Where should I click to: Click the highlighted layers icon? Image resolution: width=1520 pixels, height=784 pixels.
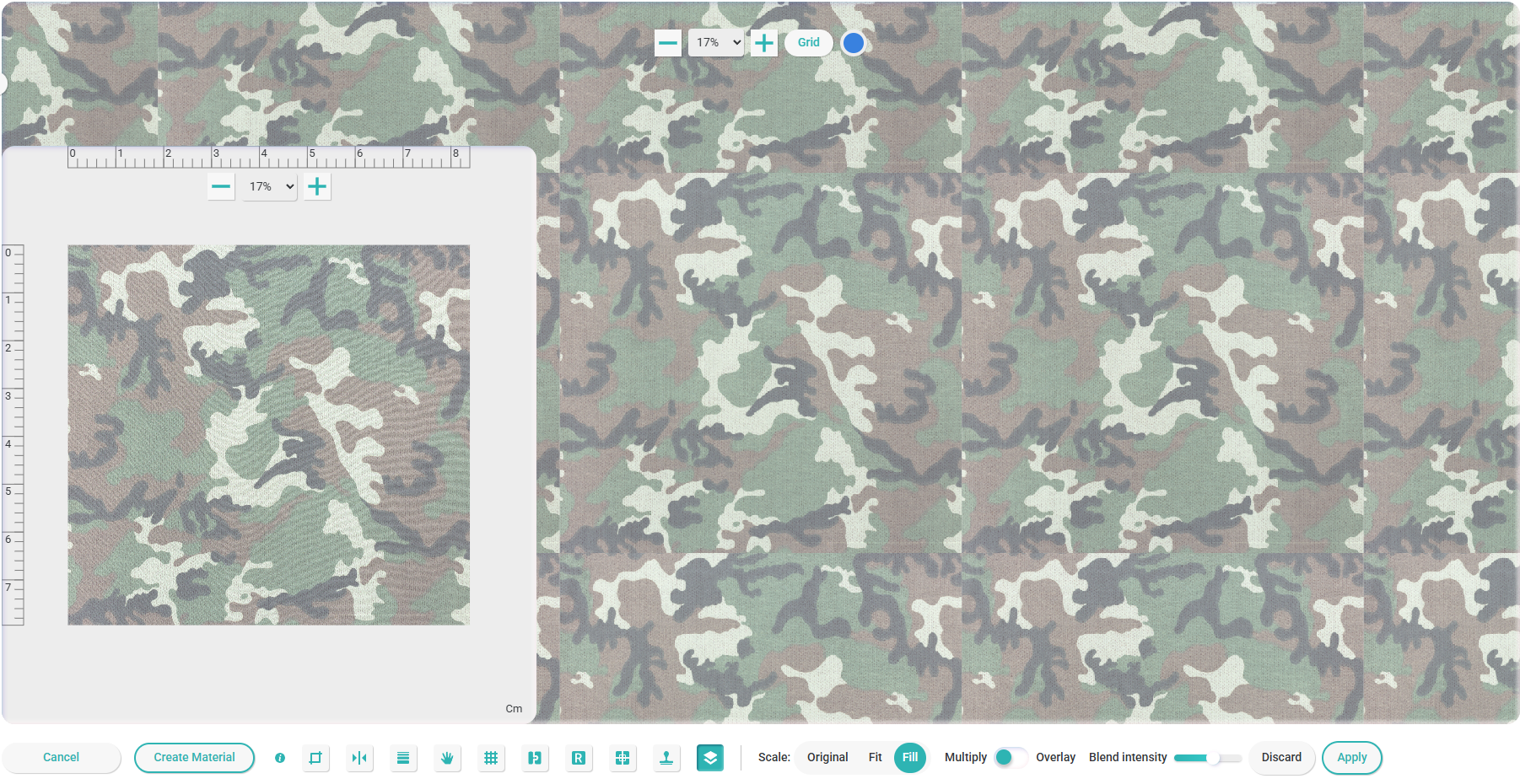(710, 758)
